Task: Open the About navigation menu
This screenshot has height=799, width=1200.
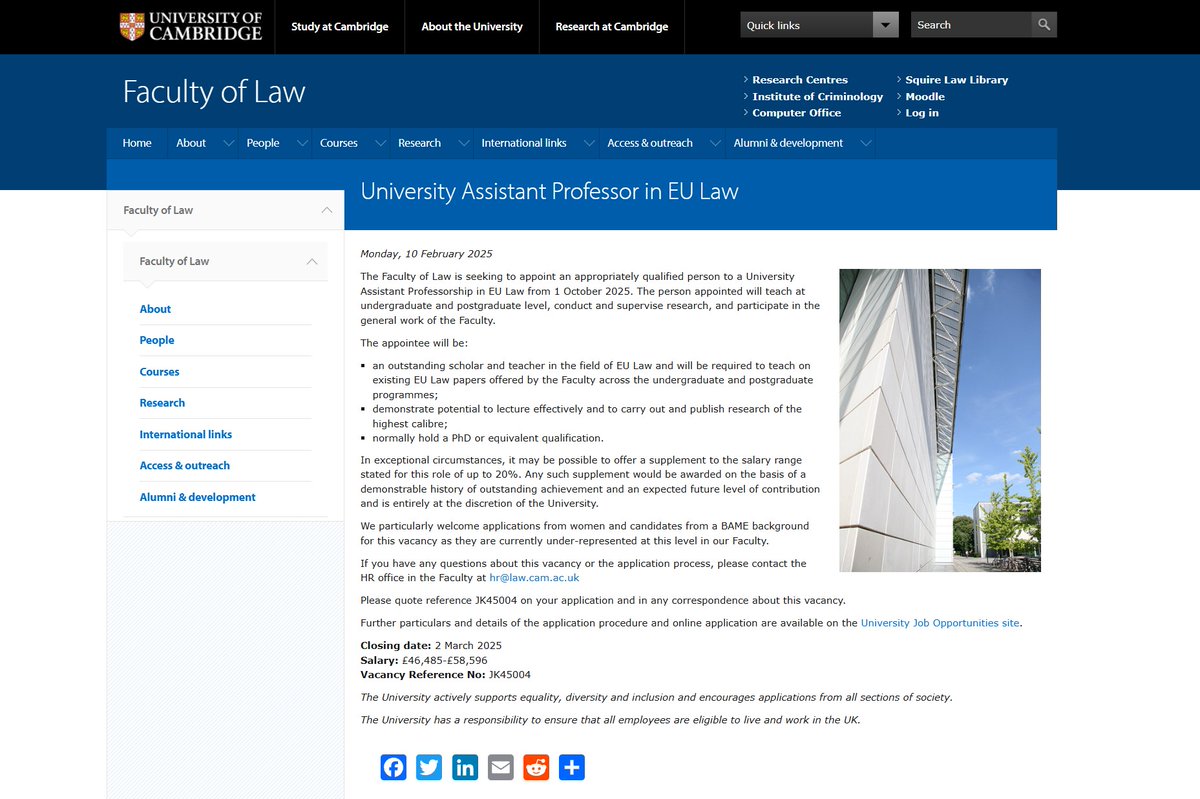Action: pyautogui.click(x=191, y=143)
